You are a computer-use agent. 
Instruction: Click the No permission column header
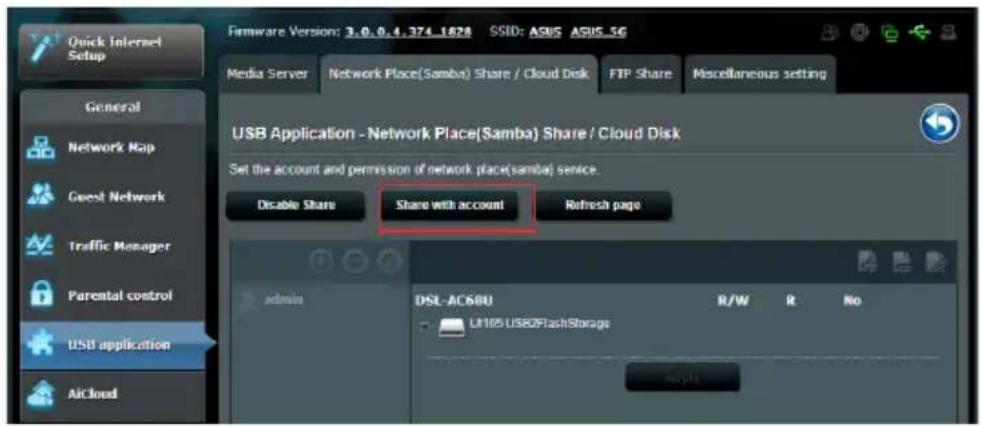[852, 301]
